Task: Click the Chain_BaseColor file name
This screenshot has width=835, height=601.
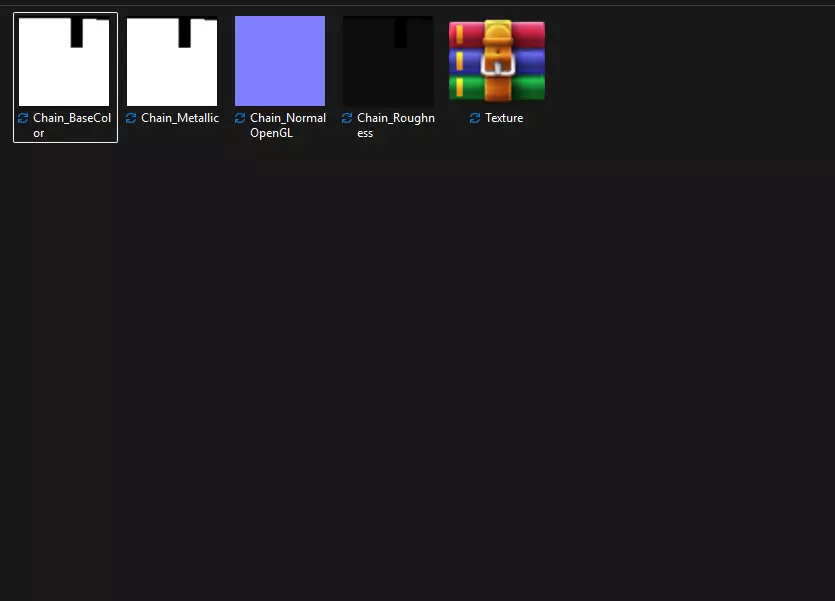Action: point(72,126)
